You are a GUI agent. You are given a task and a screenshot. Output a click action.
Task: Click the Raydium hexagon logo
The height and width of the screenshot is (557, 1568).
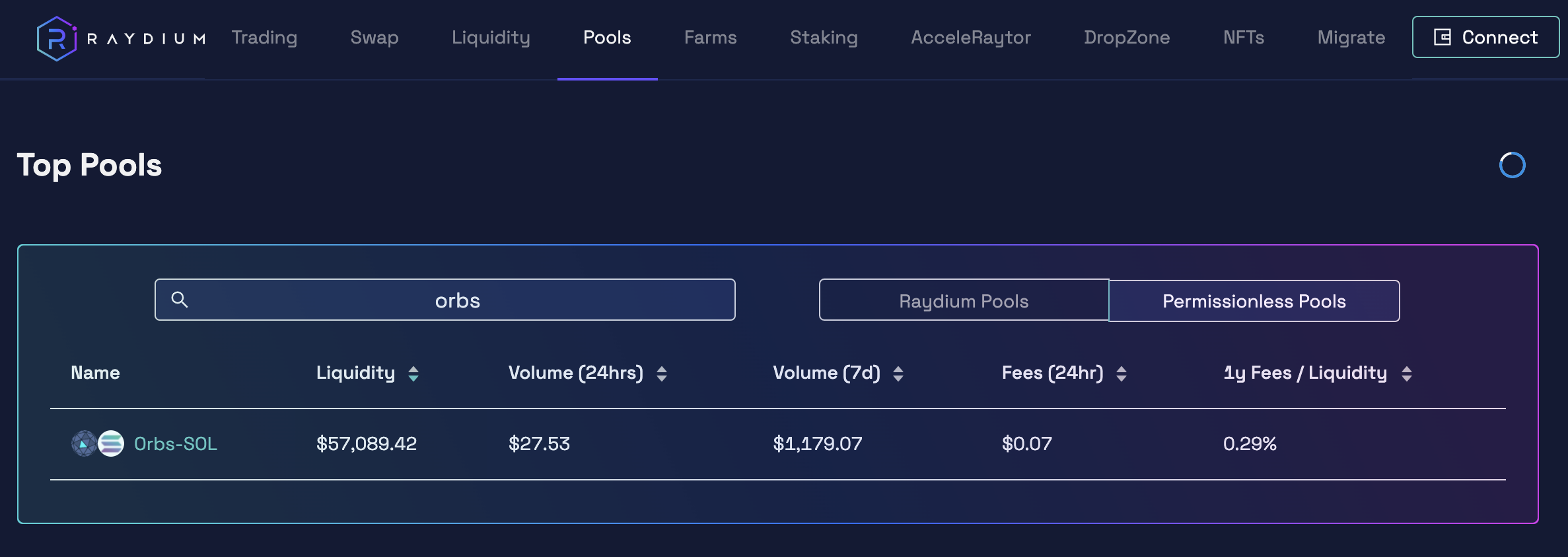(x=57, y=39)
